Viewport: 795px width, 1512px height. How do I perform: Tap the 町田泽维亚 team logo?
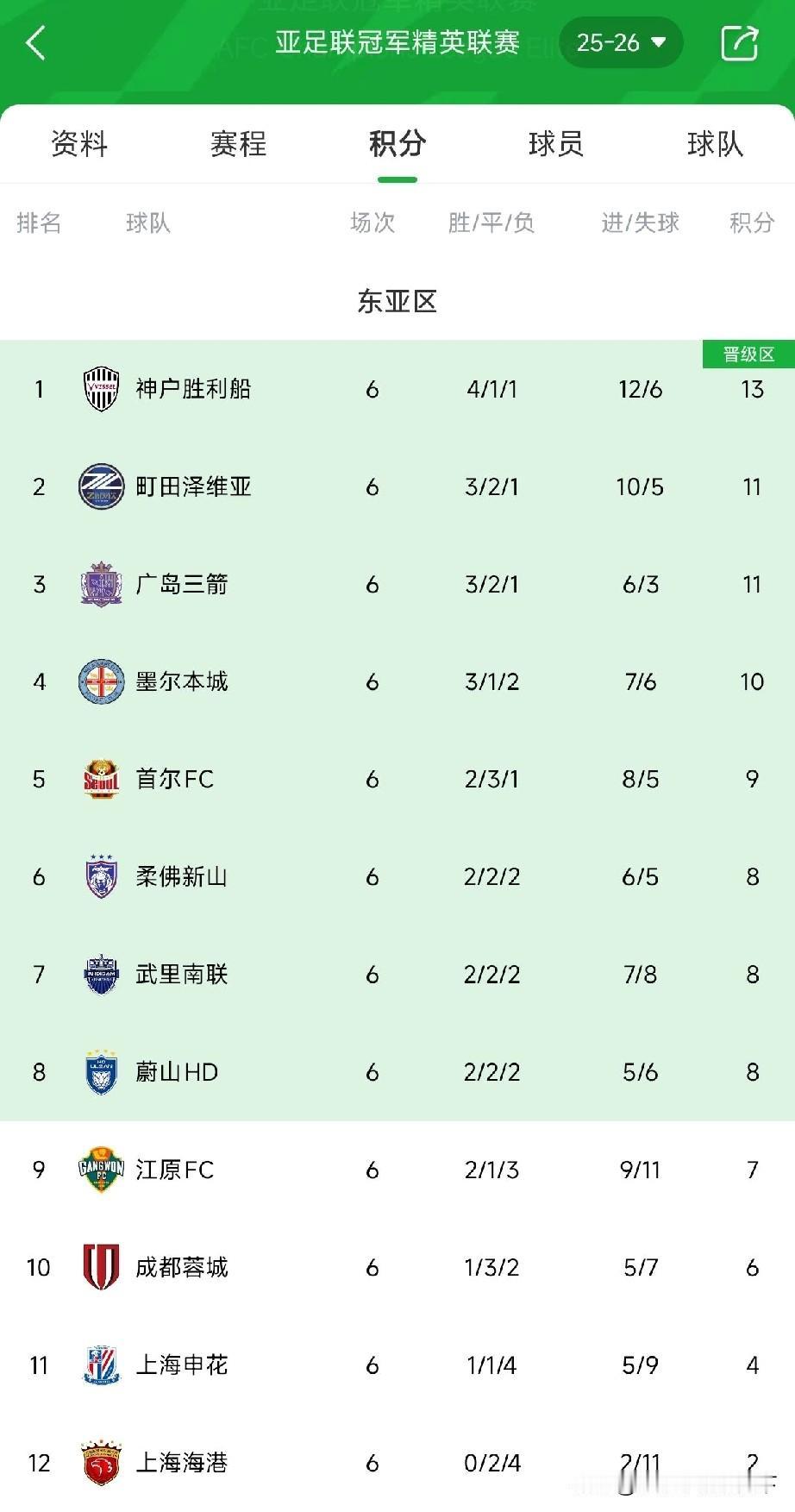tap(101, 486)
